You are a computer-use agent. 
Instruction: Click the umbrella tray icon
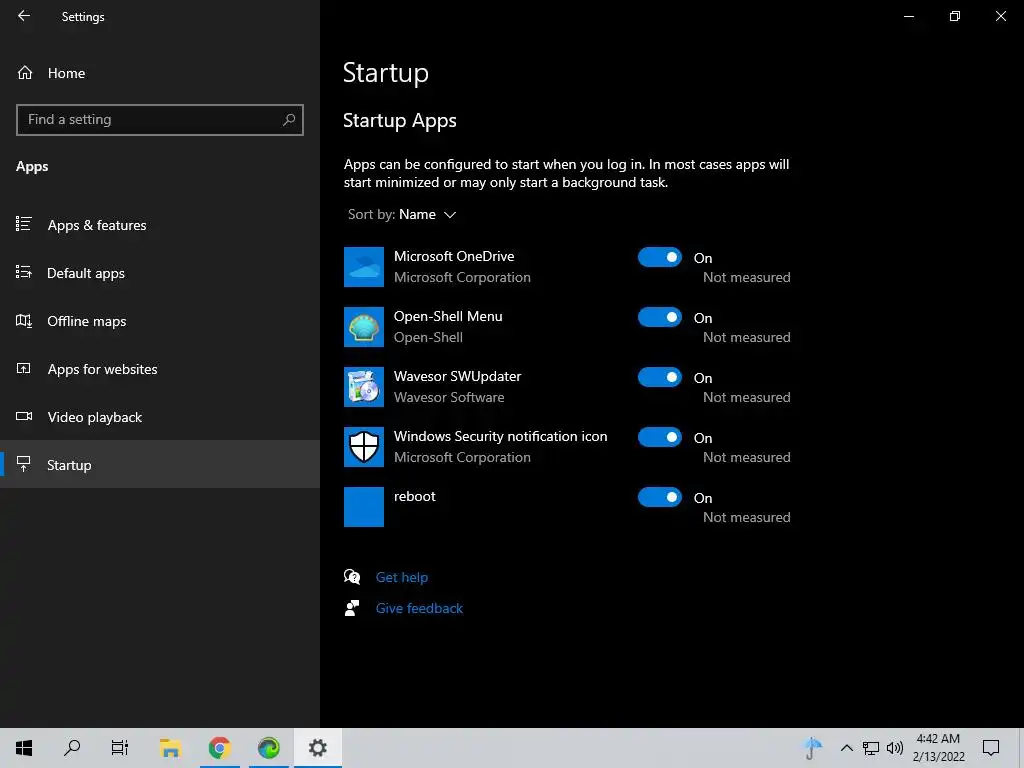pyautogui.click(x=813, y=748)
